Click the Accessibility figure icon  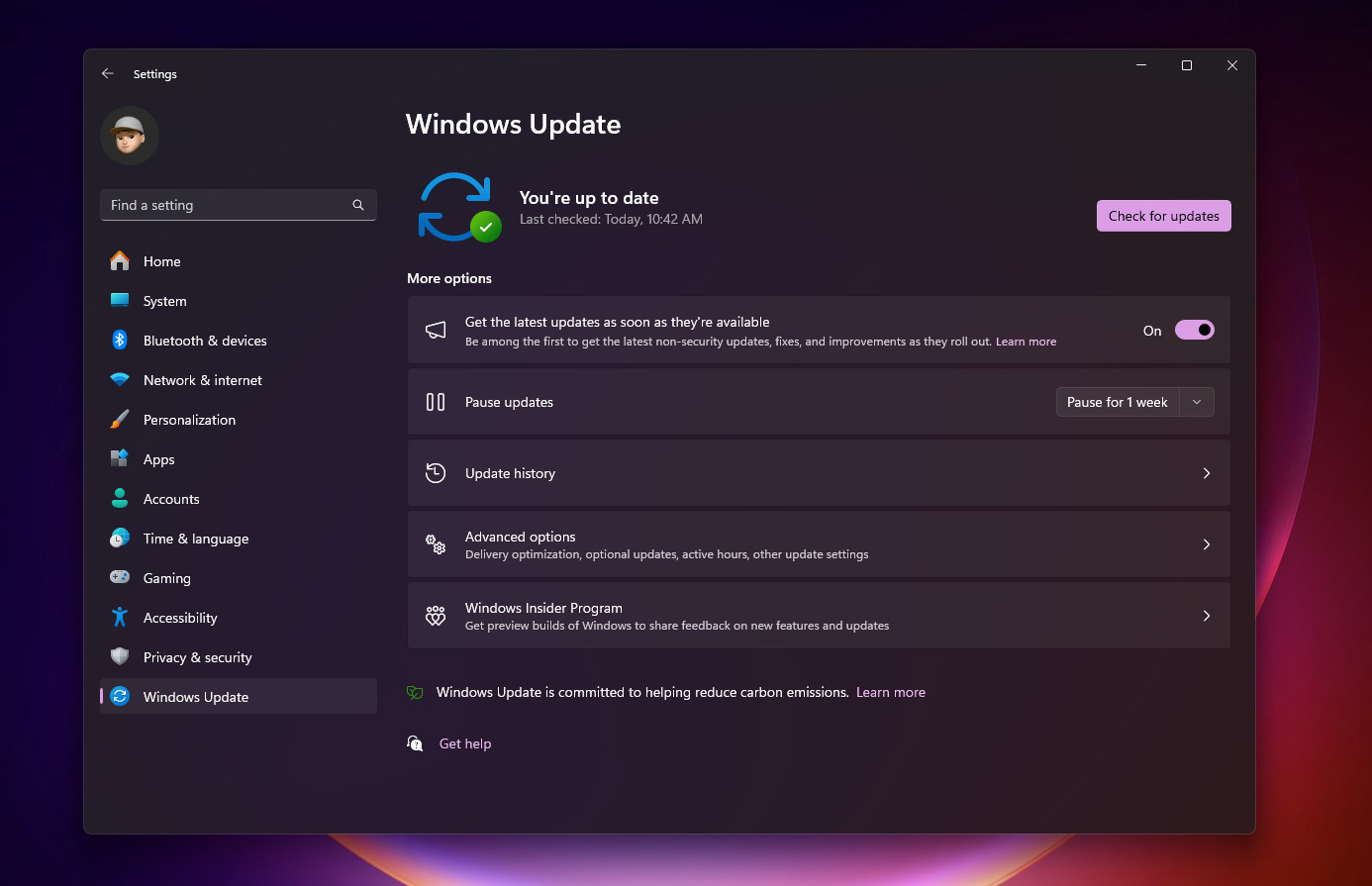tap(120, 618)
